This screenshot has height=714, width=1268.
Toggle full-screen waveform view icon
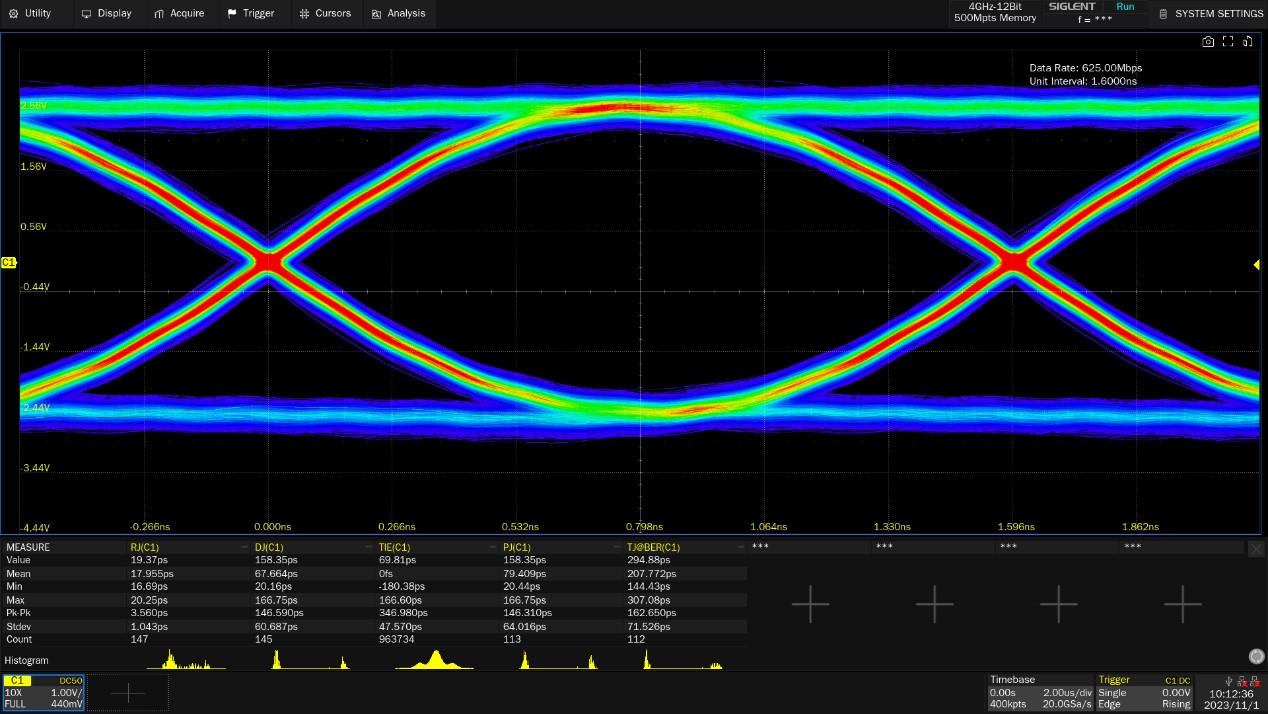click(1229, 41)
